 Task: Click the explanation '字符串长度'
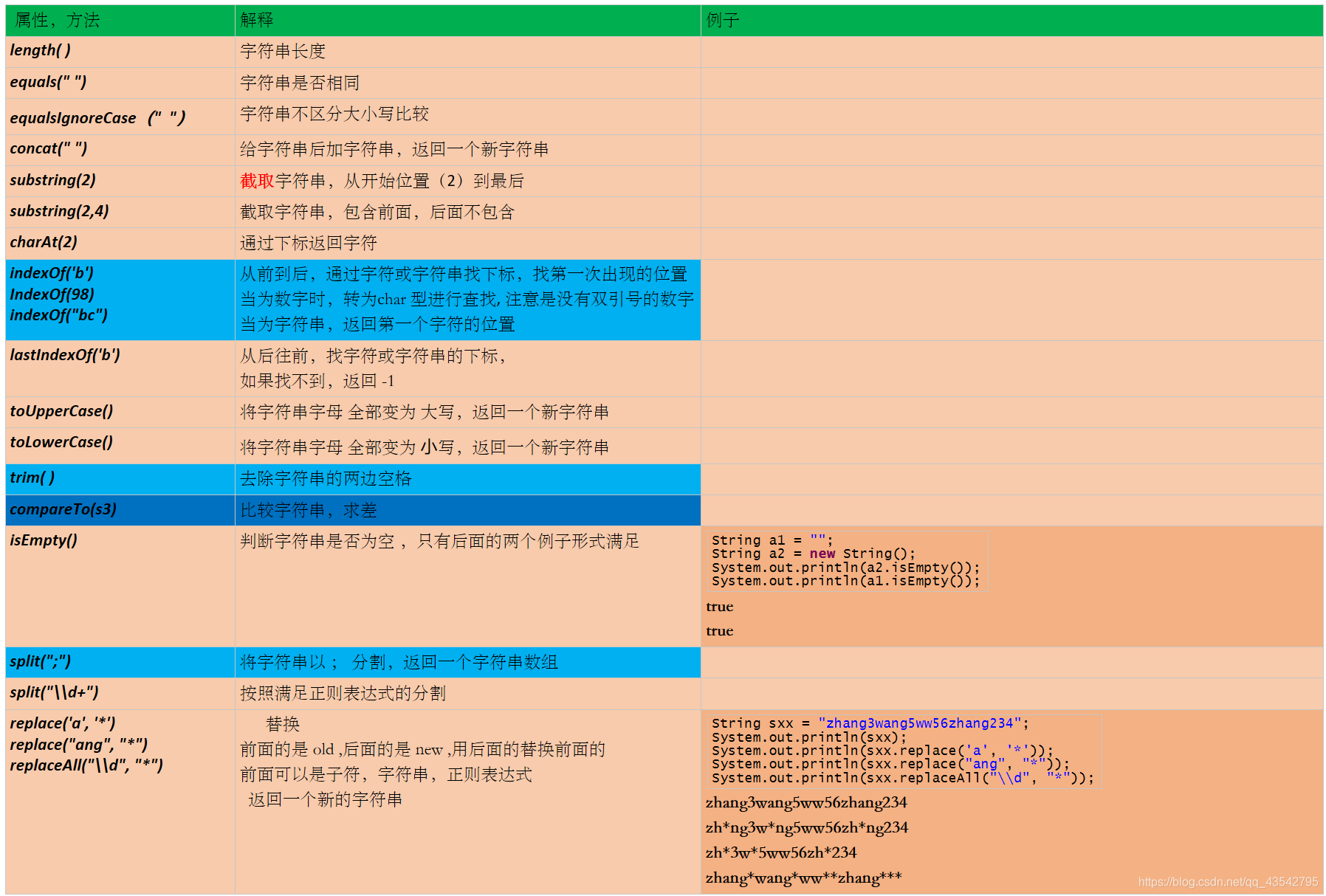pyautogui.click(x=283, y=51)
